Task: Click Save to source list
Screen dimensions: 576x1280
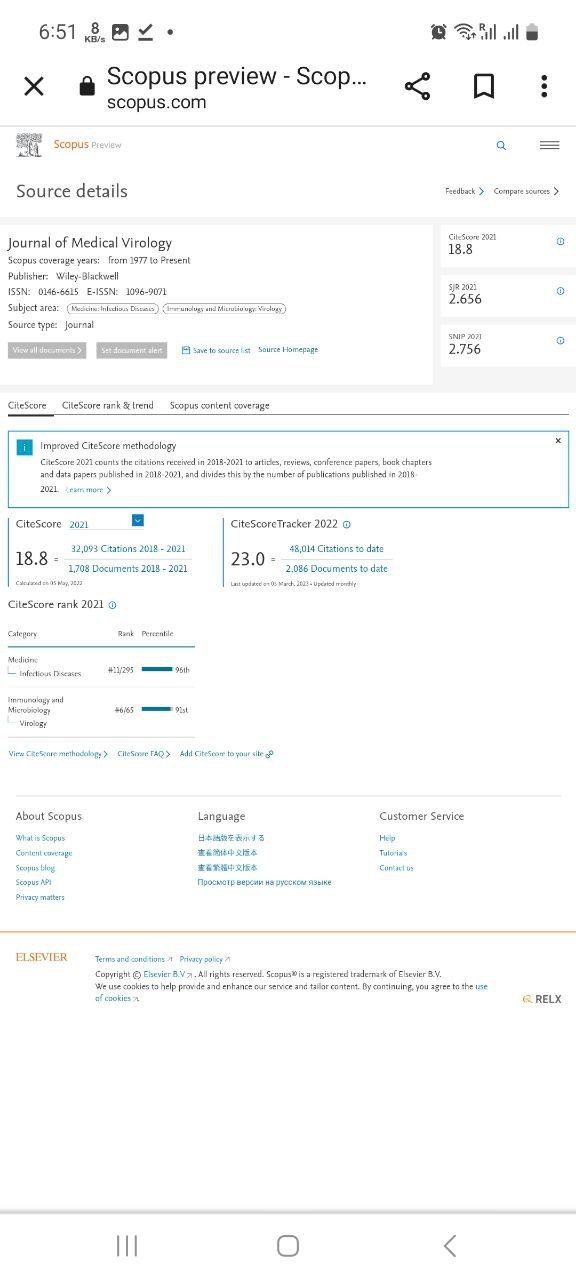Action: (x=216, y=350)
